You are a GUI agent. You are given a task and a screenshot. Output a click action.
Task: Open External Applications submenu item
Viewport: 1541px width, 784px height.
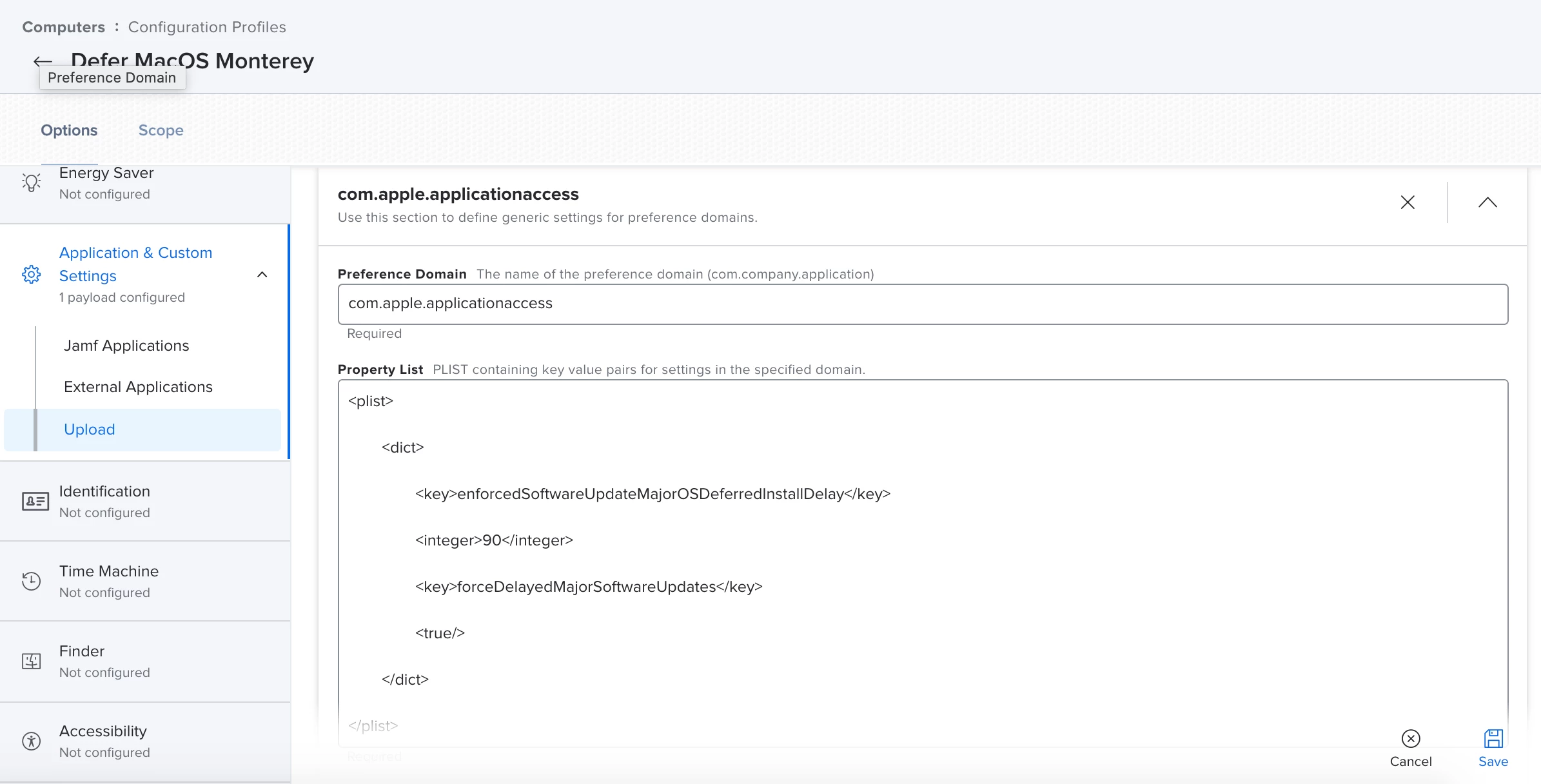coord(138,387)
